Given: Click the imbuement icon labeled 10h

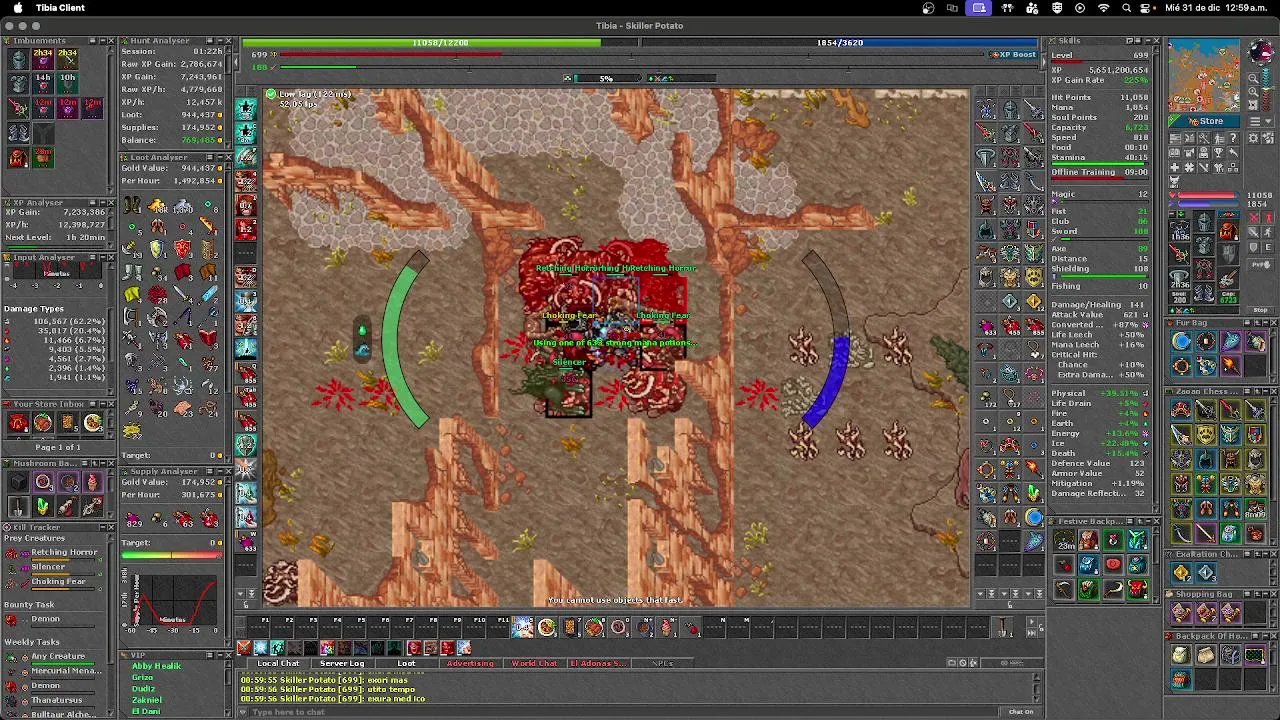Looking at the screenshot, I should (67, 83).
